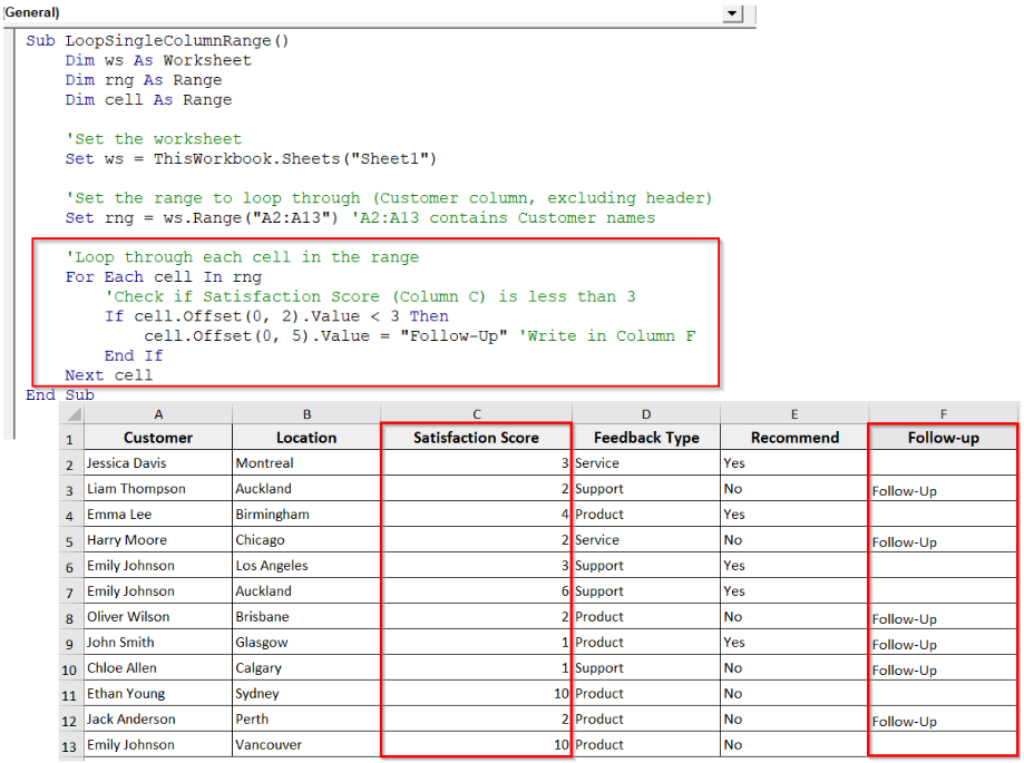
Task: Select column A header
Action: [x=158, y=414]
